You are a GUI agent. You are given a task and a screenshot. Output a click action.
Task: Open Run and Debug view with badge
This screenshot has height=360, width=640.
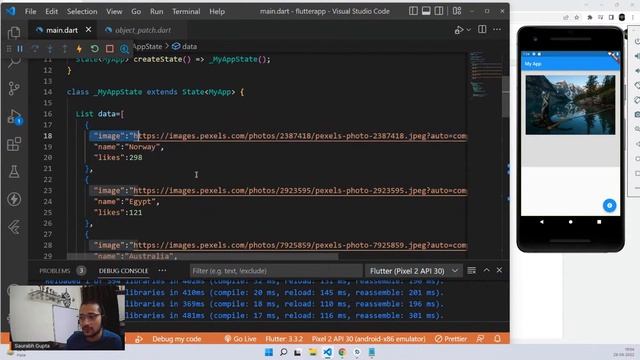point(14,116)
